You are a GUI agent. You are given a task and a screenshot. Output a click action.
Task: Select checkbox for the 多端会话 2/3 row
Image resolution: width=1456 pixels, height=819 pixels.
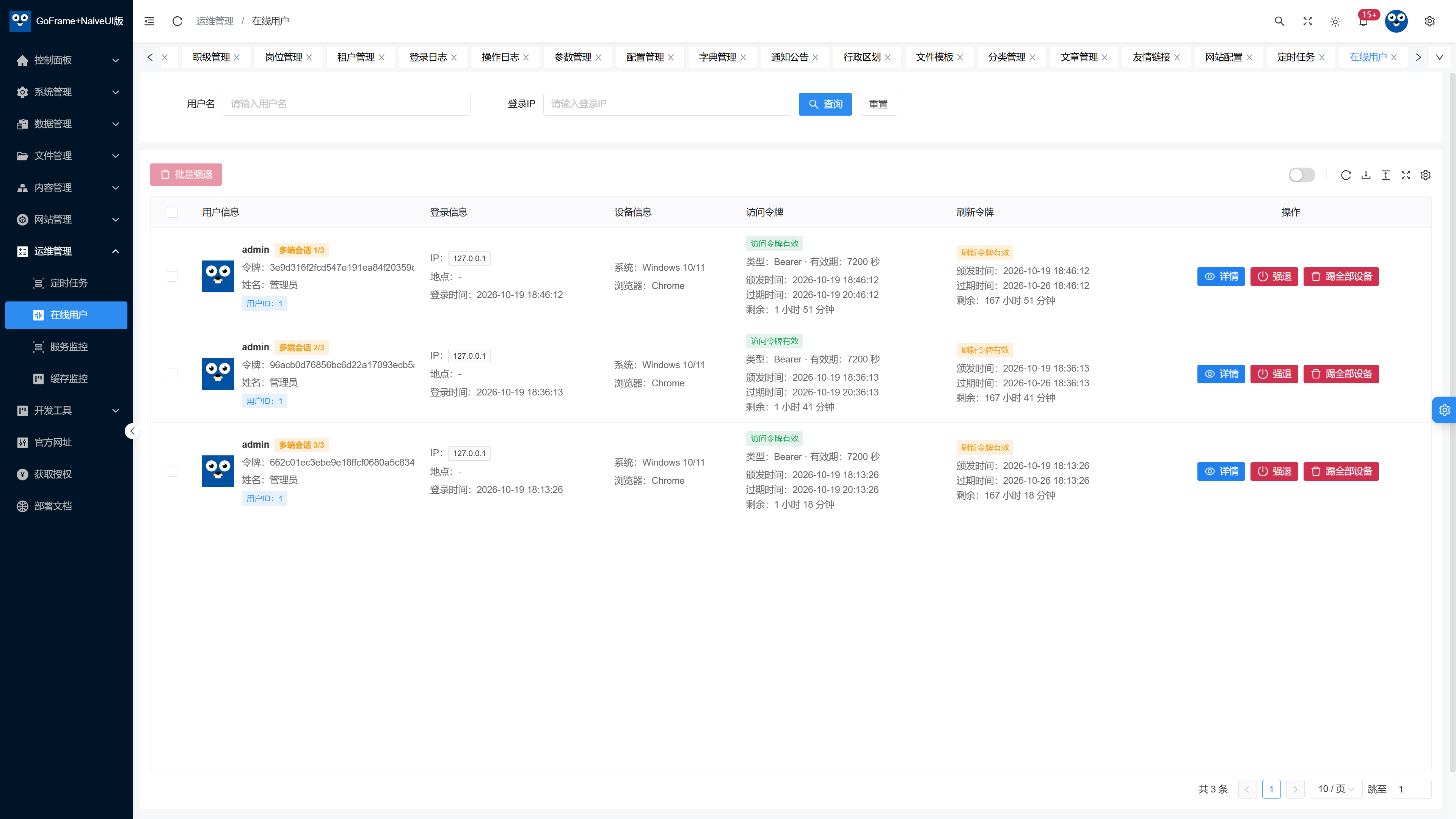coord(173,373)
